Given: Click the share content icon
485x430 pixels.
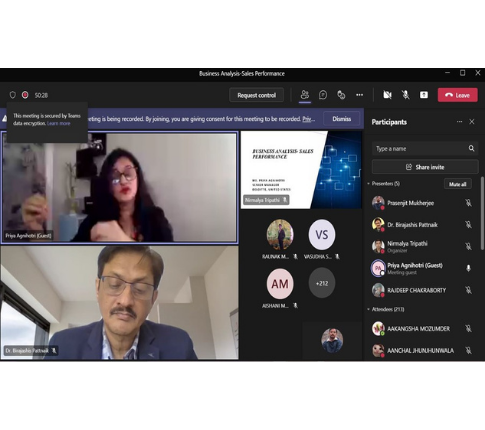Looking at the screenshot, I should pos(424,95).
